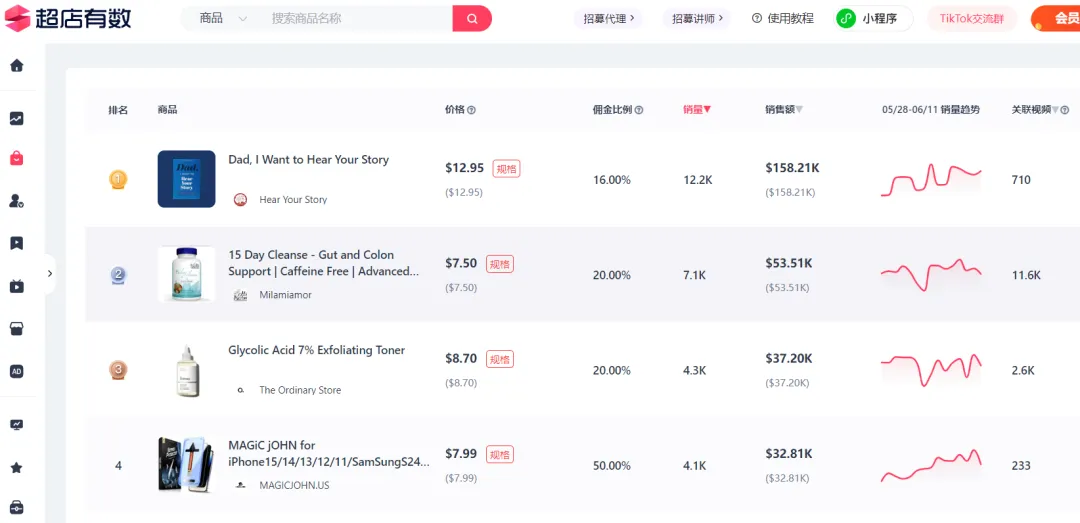Click the help icon beside 关联视频
Viewport: 1080px width, 523px height.
click(1065, 110)
